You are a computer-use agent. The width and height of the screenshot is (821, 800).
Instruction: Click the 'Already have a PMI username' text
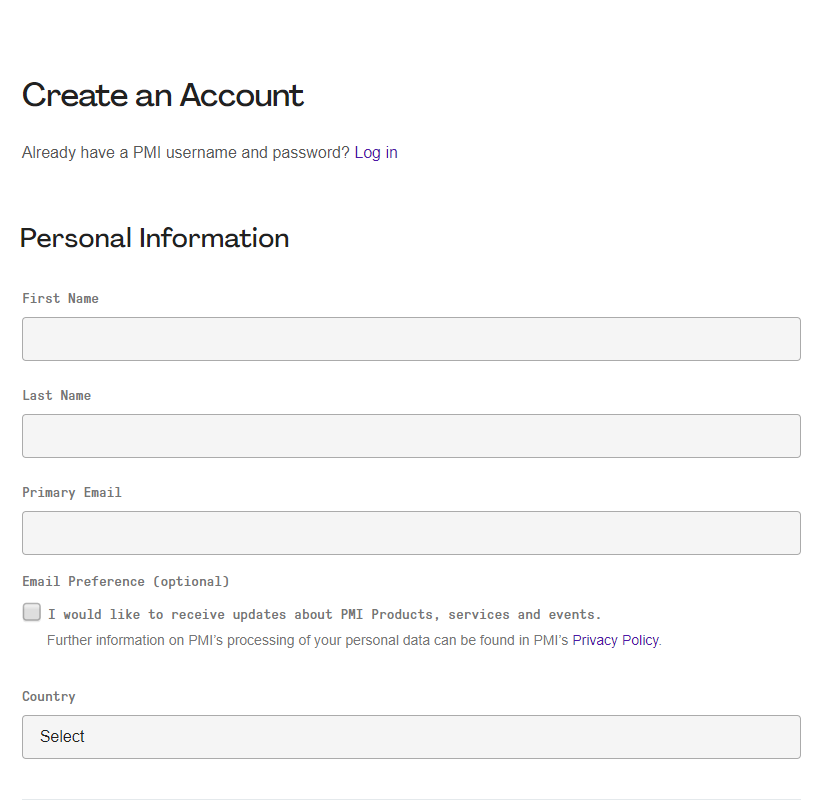point(185,152)
